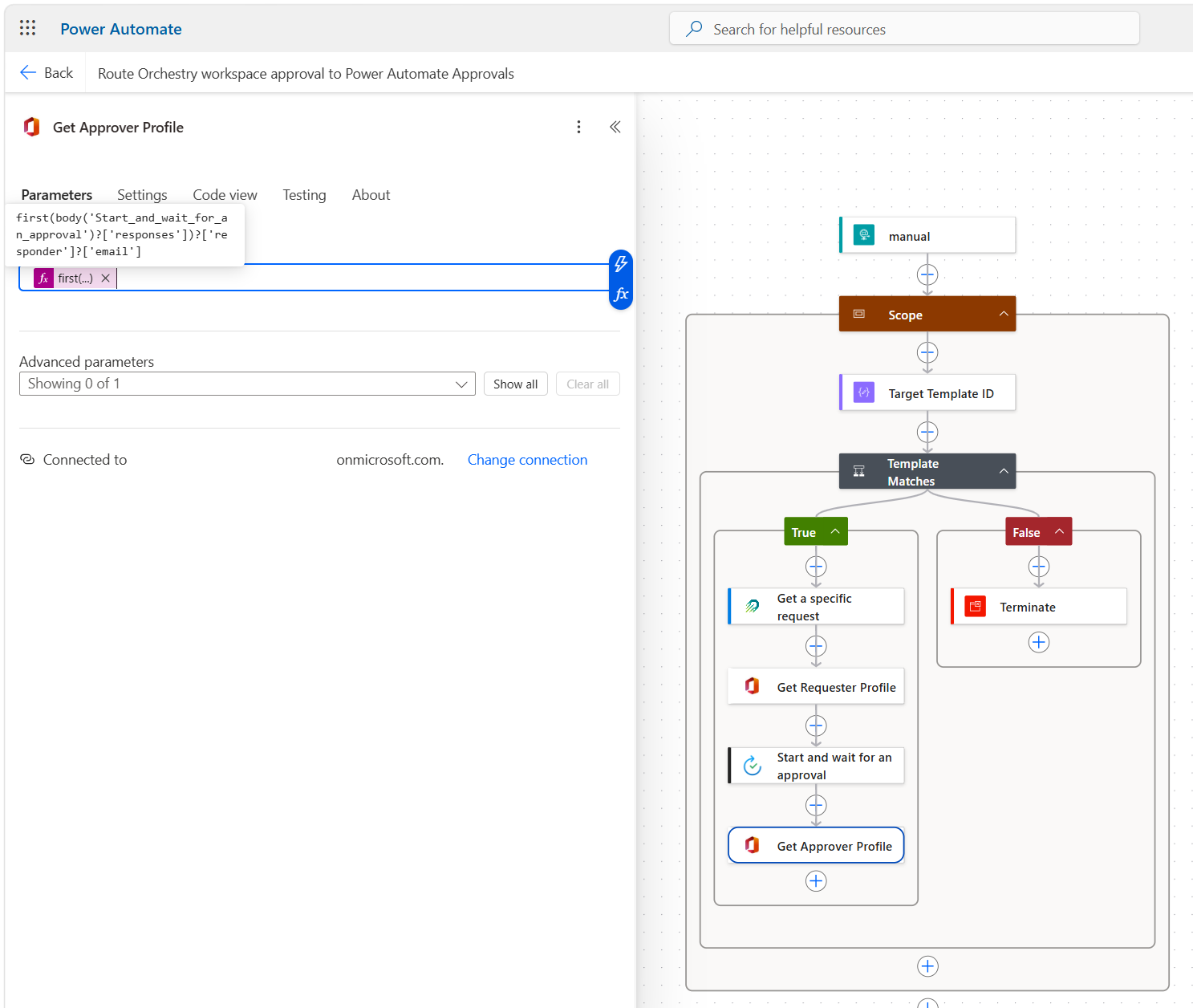Remove the first(...) expression token
Image resolution: width=1193 pixels, height=1008 pixels.
click(105, 278)
